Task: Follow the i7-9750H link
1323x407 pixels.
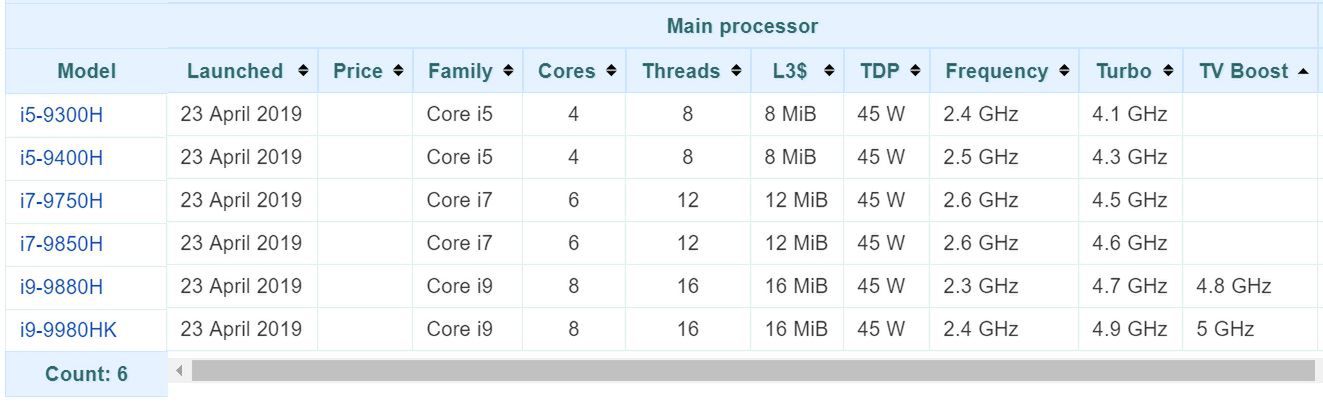Action: point(61,201)
